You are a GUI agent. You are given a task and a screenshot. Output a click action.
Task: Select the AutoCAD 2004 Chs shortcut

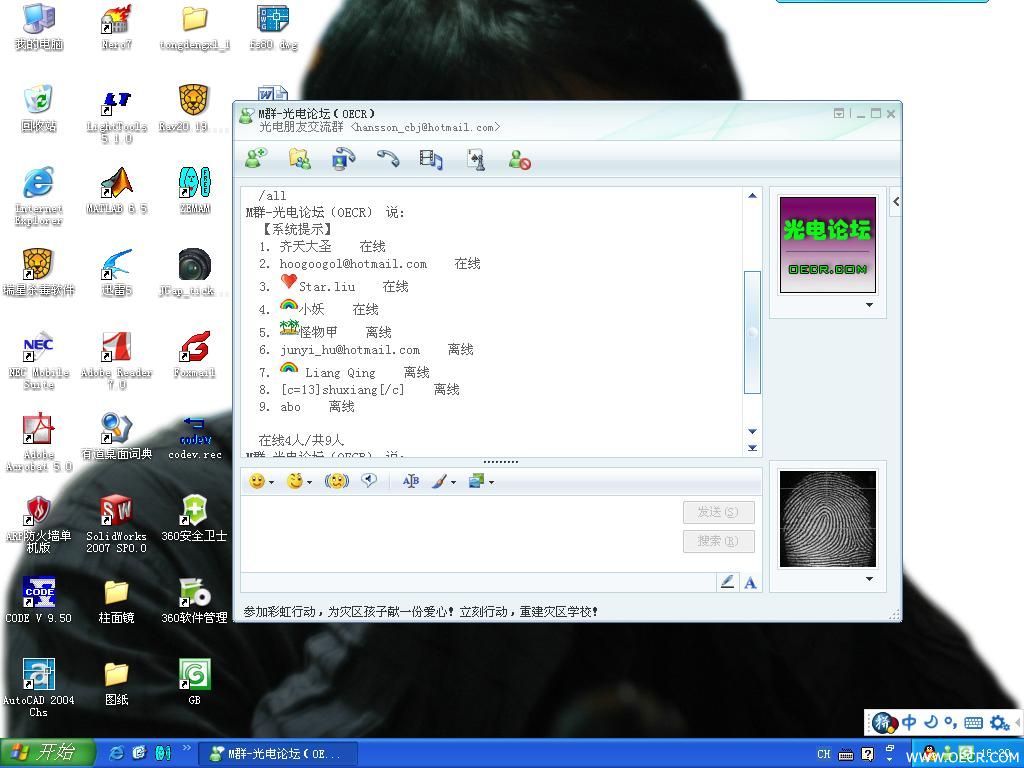coord(39,688)
